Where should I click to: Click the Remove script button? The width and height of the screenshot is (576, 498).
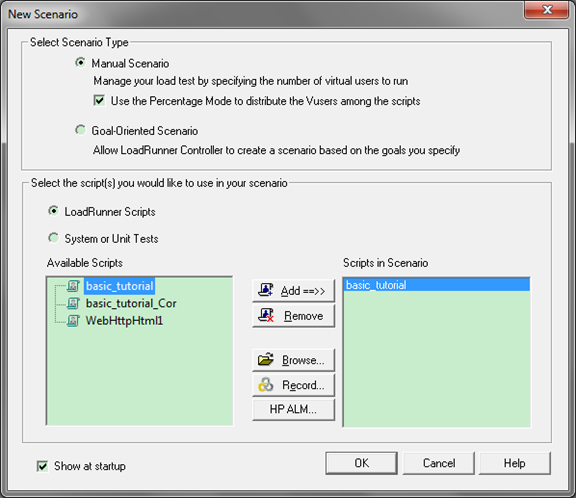click(x=294, y=315)
